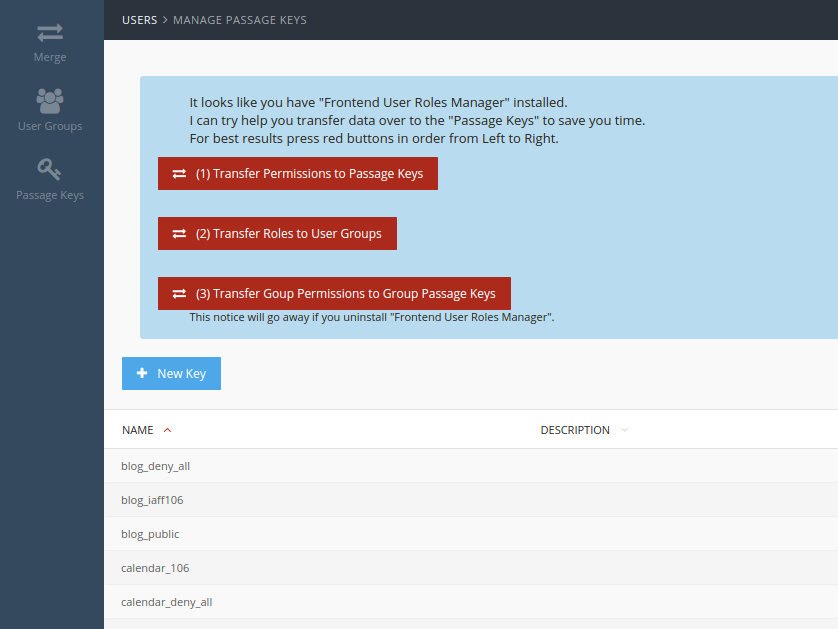Click Transfer Roles to User Groups

(277, 234)
